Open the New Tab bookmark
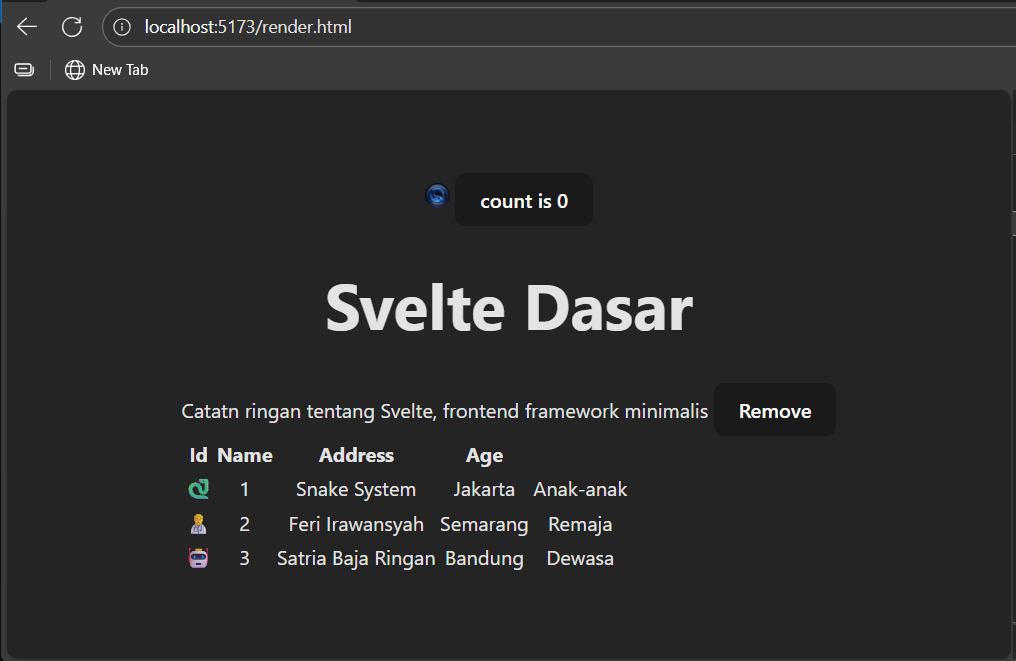 click(107, 69)
